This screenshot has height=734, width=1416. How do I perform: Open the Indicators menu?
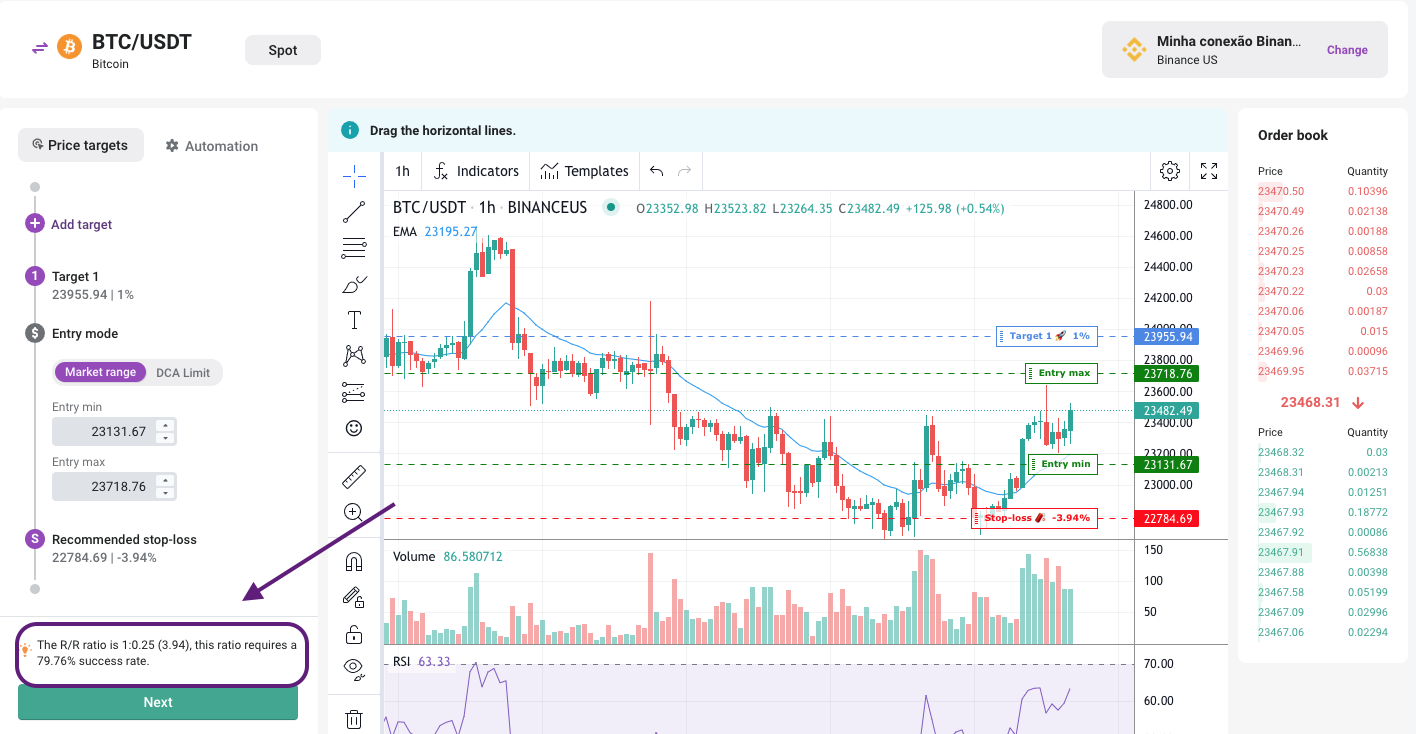pyautogui.click(x=476, y=171)
